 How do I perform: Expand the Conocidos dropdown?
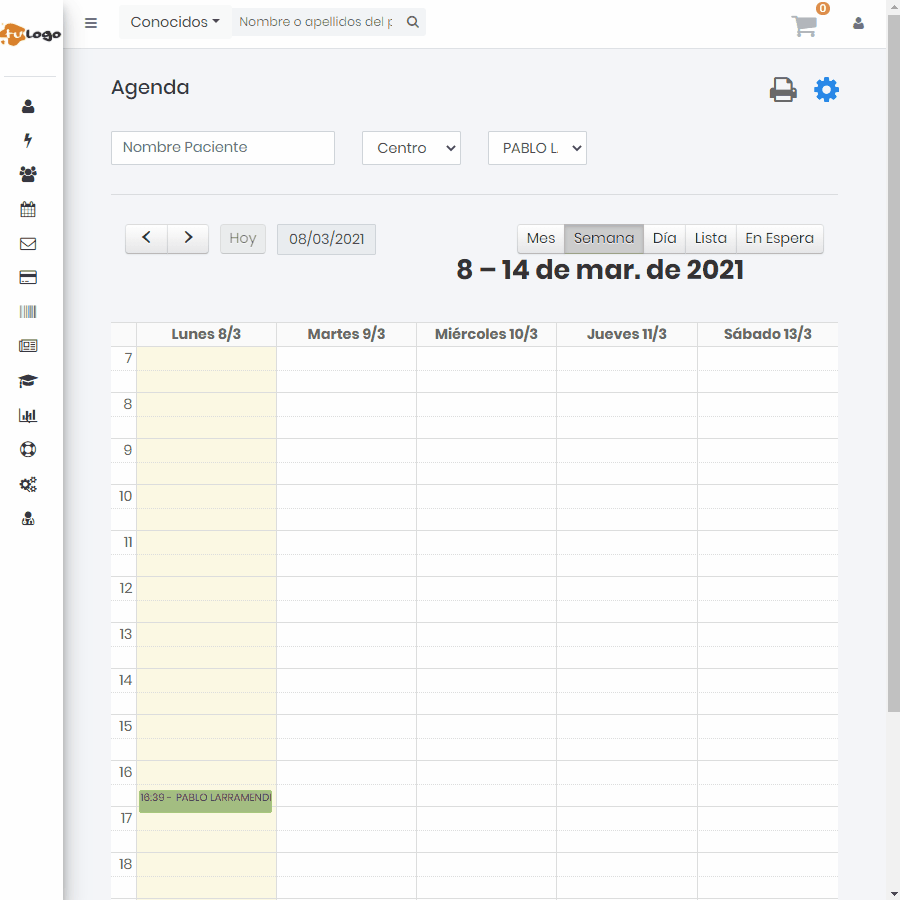(x=175, y=22)
